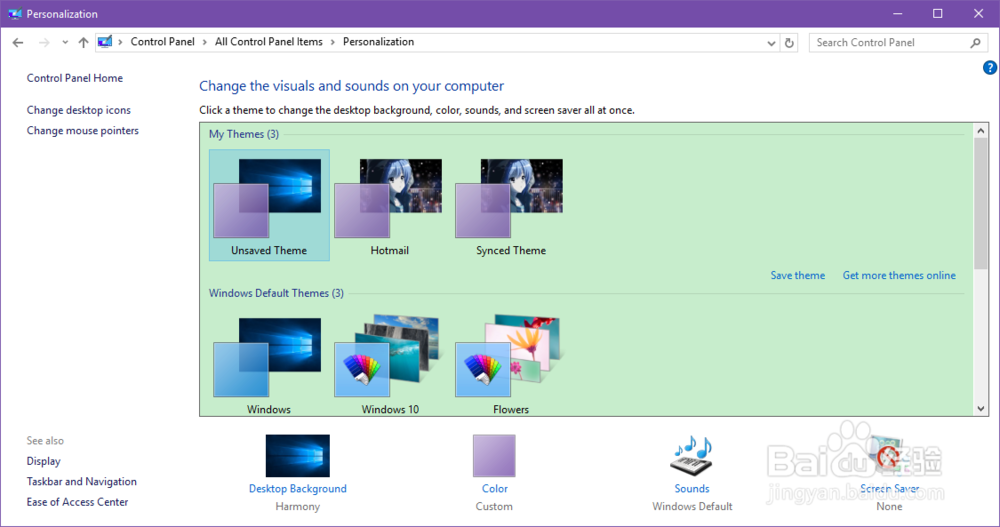The height and width of the screenshot is (527, 1000).
Task: Click the Windows Default Themes (3) header
Action: (x=276, y=293)
